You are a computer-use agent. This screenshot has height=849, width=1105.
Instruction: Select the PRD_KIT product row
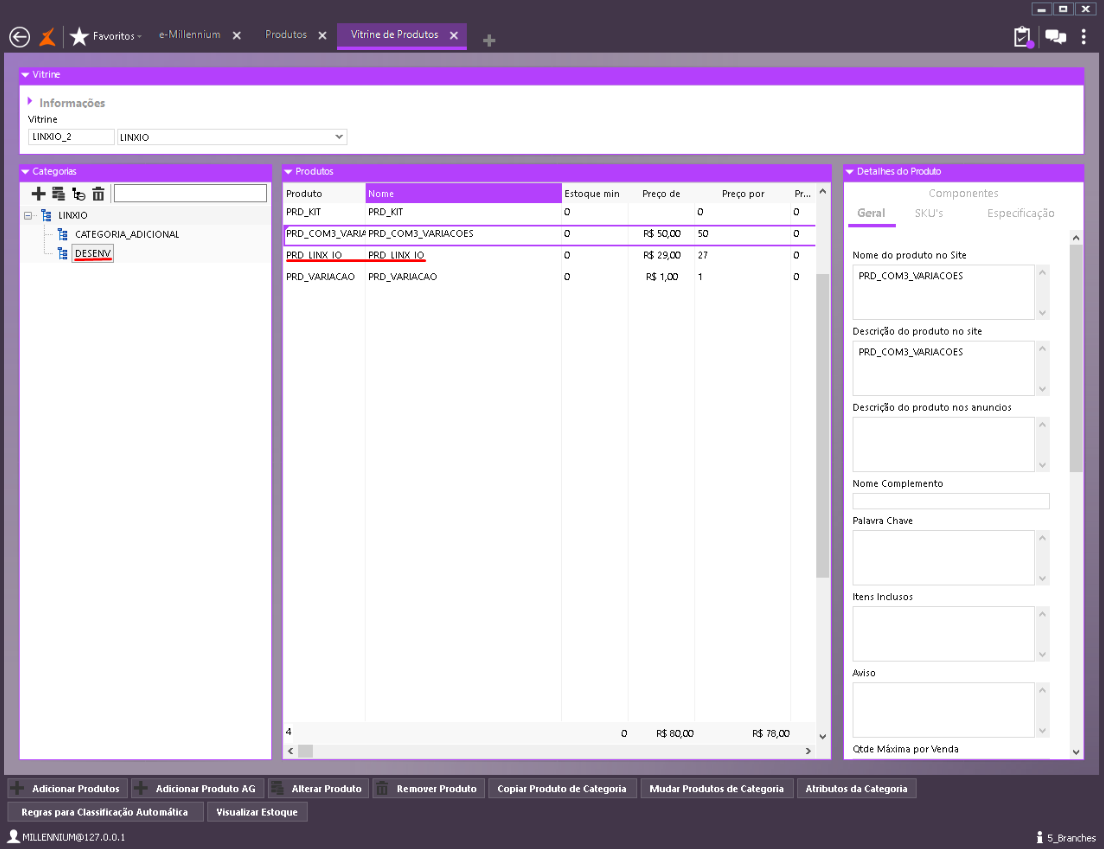point(550,212)
